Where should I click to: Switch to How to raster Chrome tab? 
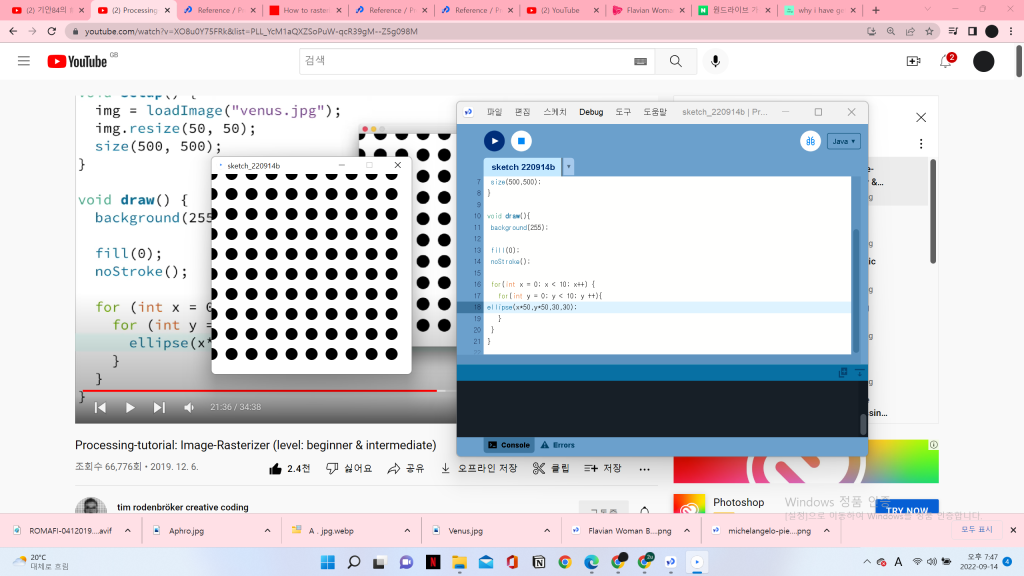coord(304,10)
